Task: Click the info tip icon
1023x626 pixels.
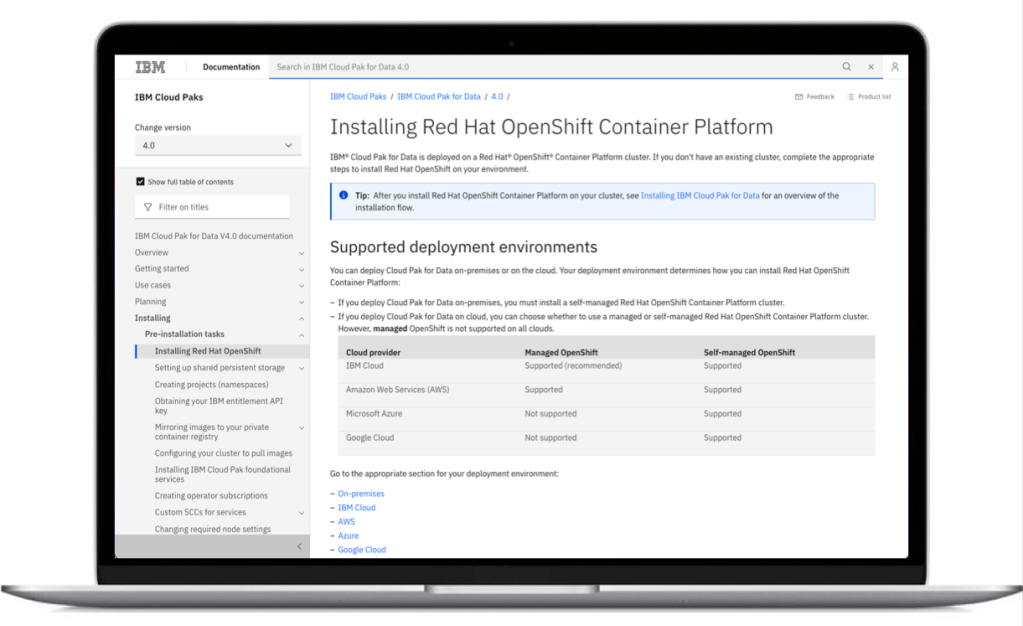Action: [343, 196]
